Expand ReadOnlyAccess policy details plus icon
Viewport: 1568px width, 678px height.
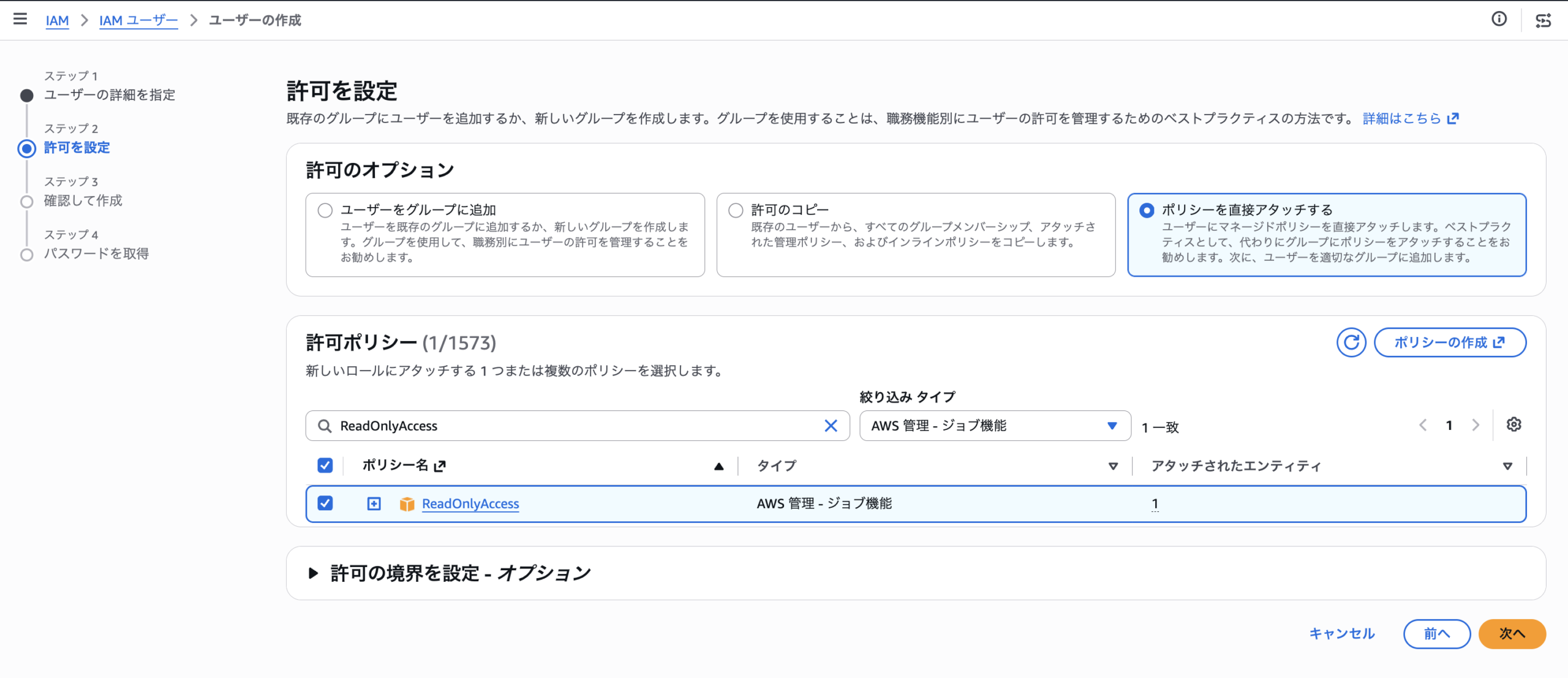pyautogui.click(x=374, y=503)
